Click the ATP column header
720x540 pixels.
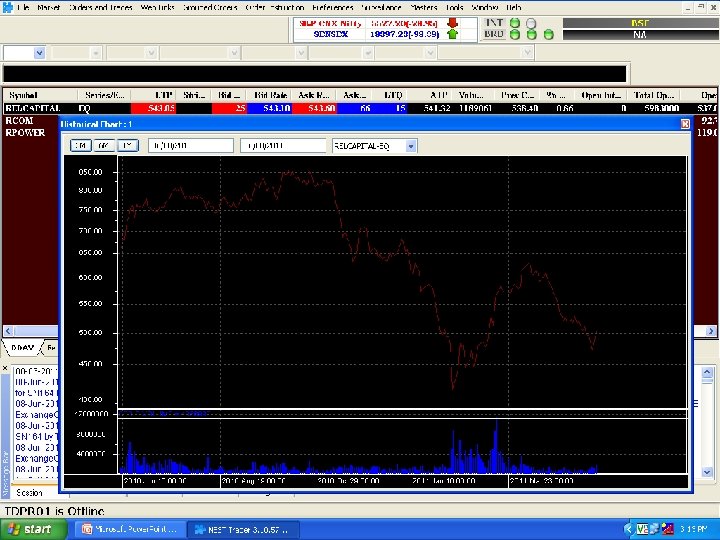[429, 95]
